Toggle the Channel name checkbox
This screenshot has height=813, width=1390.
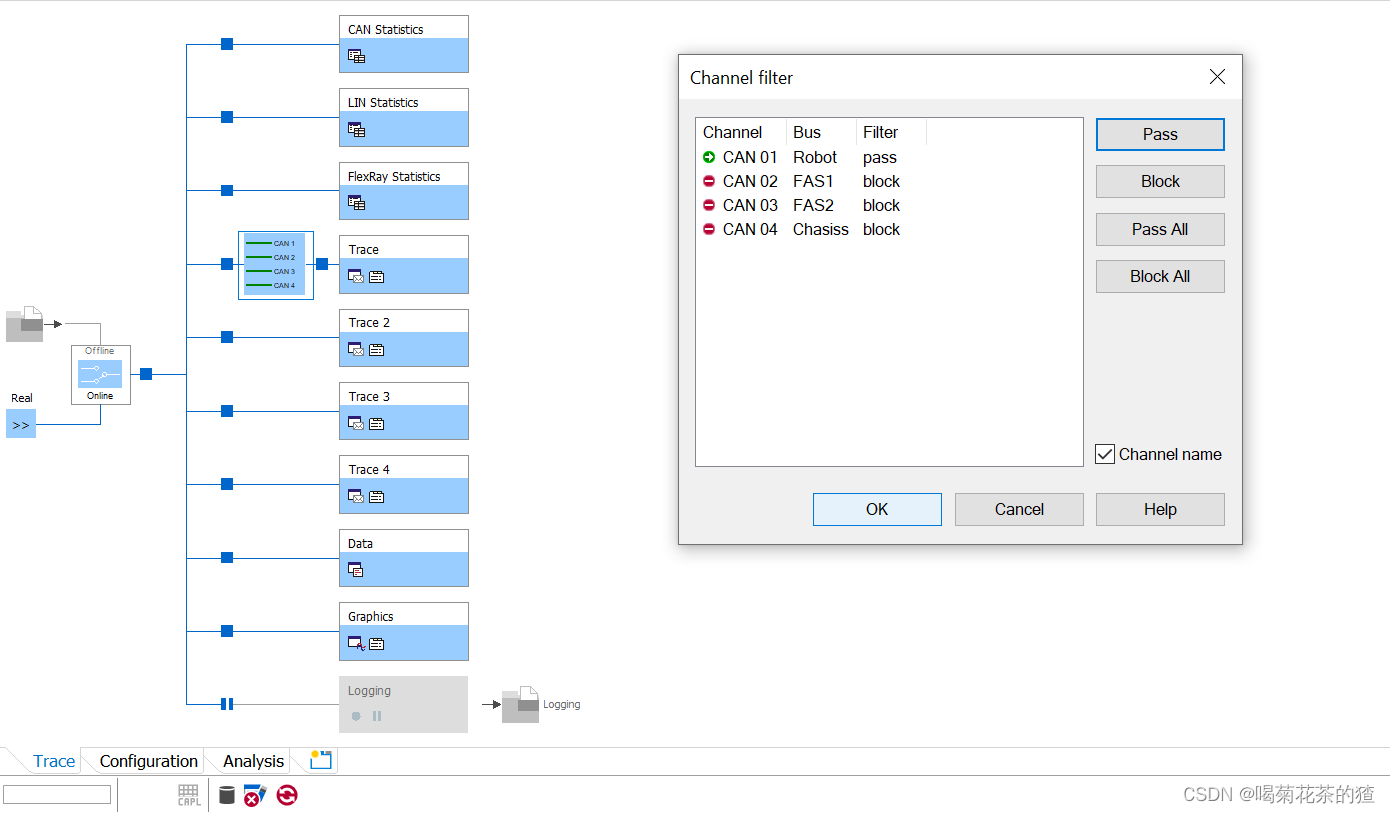tap(1105, 454)
